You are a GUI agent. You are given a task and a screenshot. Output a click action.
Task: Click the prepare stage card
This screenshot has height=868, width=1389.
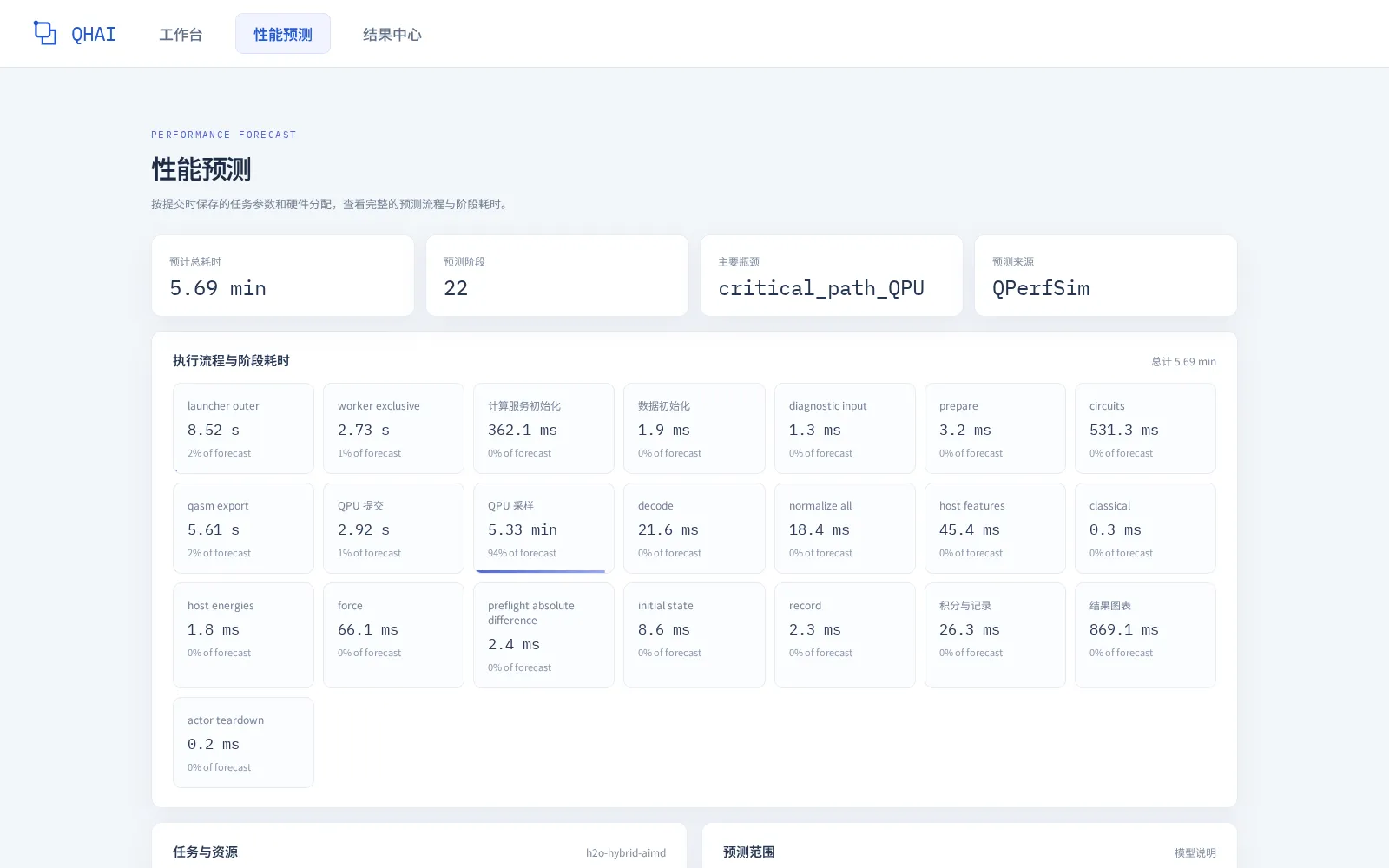click(995, 428)
